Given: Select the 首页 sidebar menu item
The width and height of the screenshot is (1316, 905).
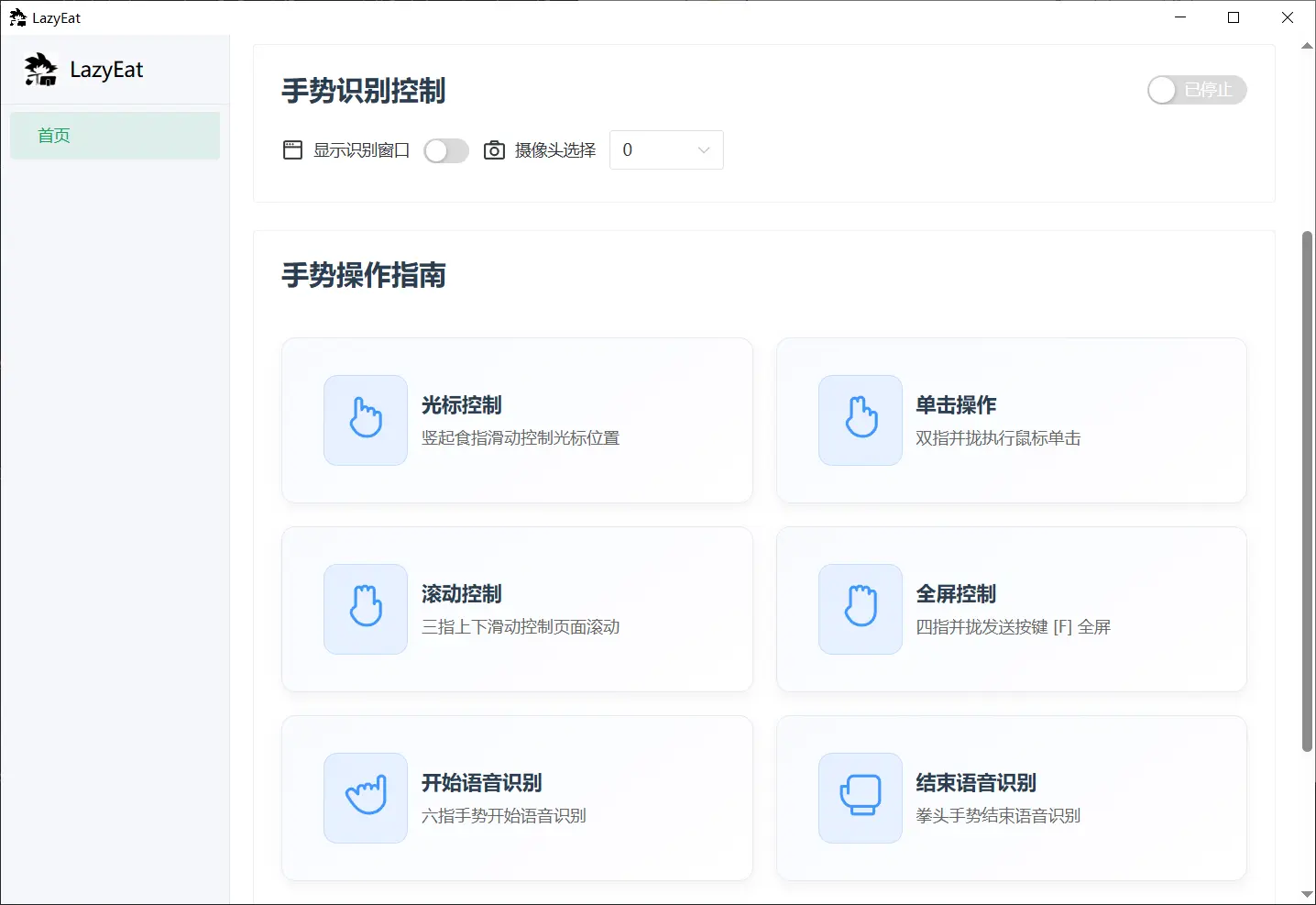Looking at the screenshot, I should [x=115, y=136].
